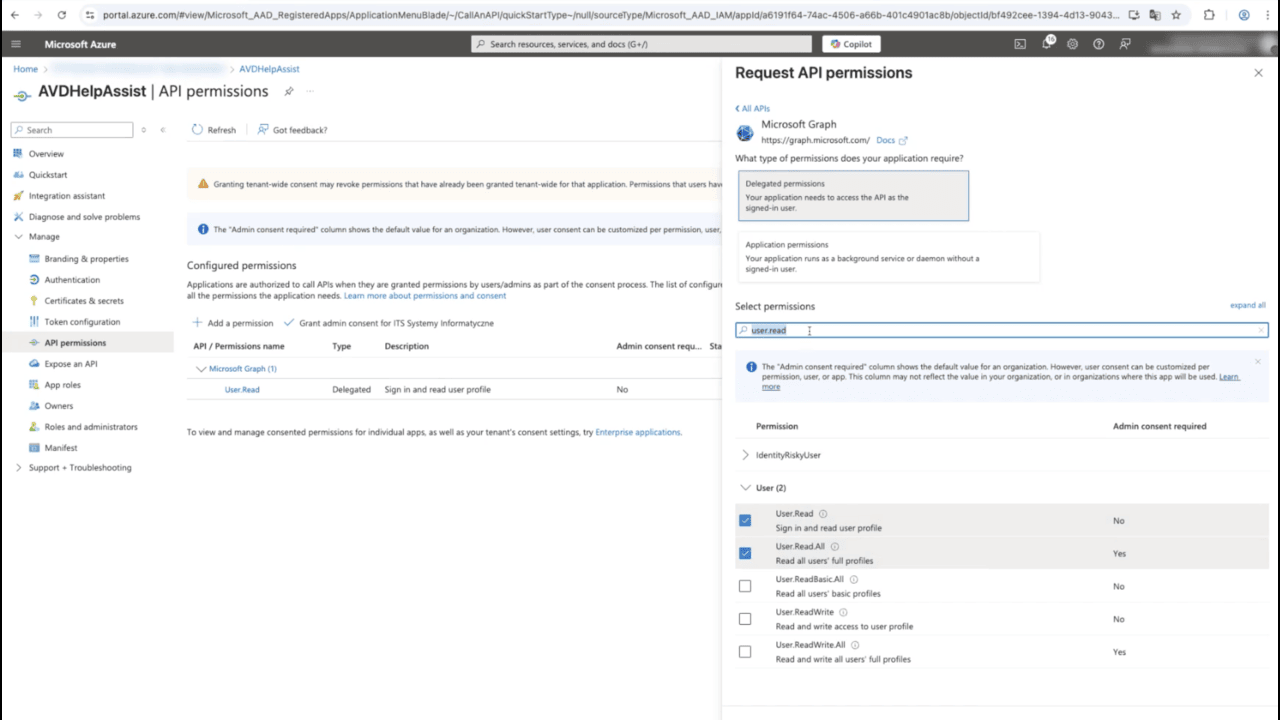Open portal settings gear
This screenshot has height=720, width=1280.
coord(1073,44)
